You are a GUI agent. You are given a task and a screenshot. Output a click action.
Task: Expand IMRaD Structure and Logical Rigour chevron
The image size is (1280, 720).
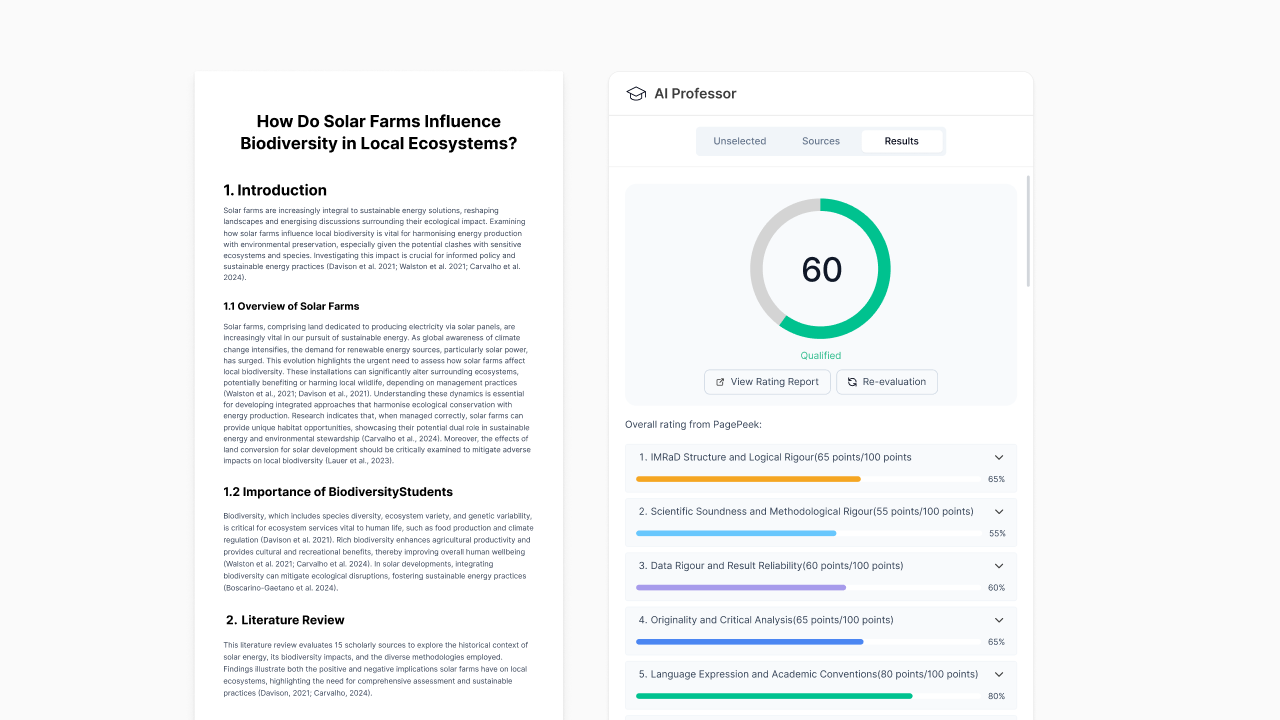[x=998, y=457]
